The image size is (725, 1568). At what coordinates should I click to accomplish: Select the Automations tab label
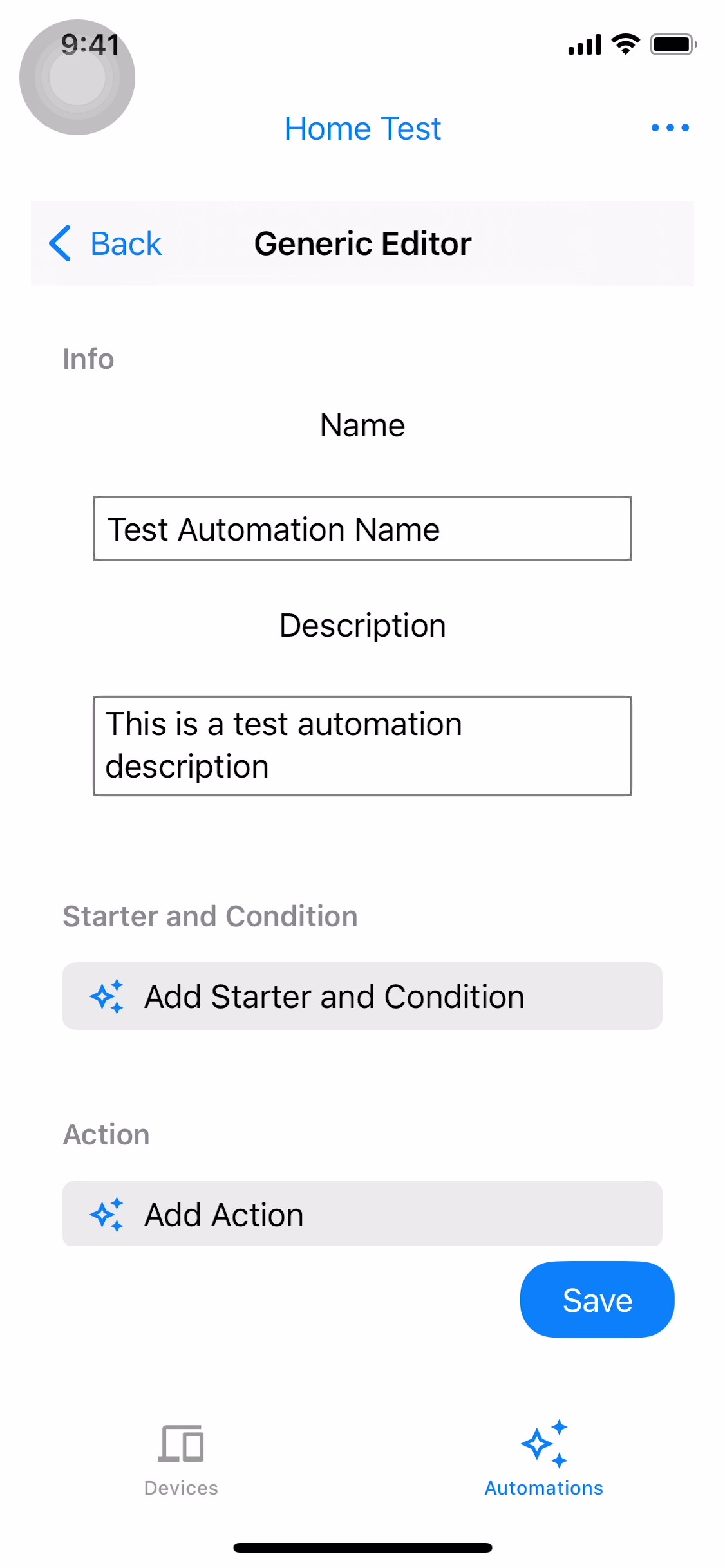(544, 1488)
